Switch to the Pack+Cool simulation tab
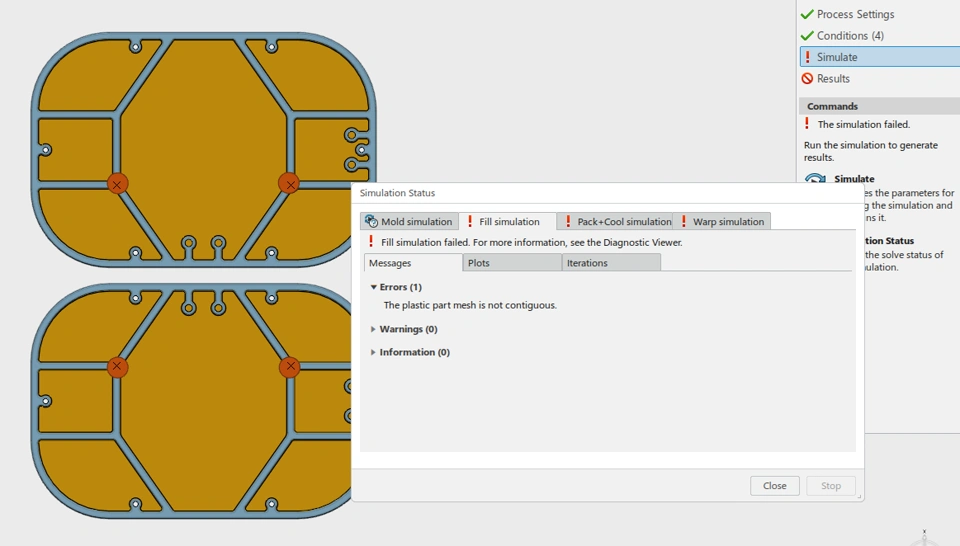Viewport: 960px width, 546px height. tap(615, 222)
